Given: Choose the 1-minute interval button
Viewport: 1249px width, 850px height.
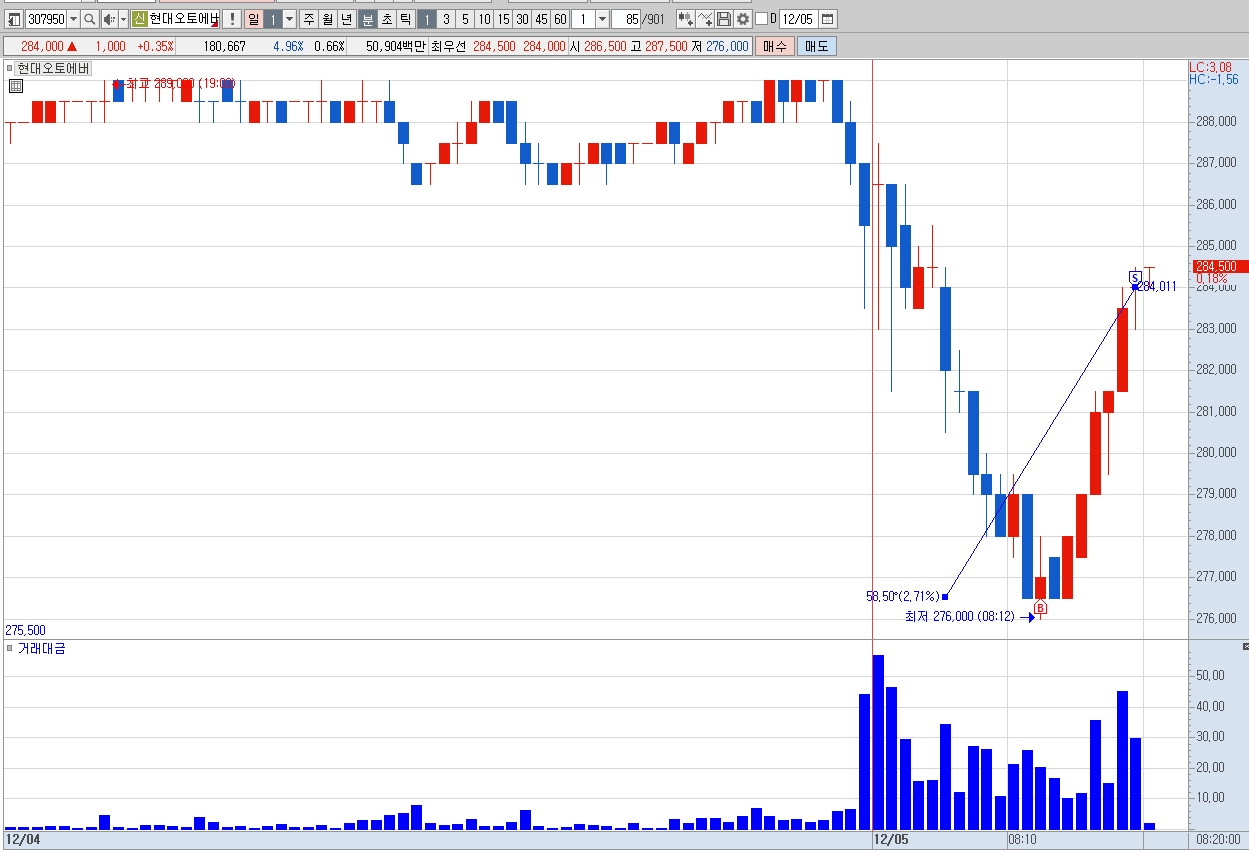Looking at the screenshot, I should [x=426, y=19].
